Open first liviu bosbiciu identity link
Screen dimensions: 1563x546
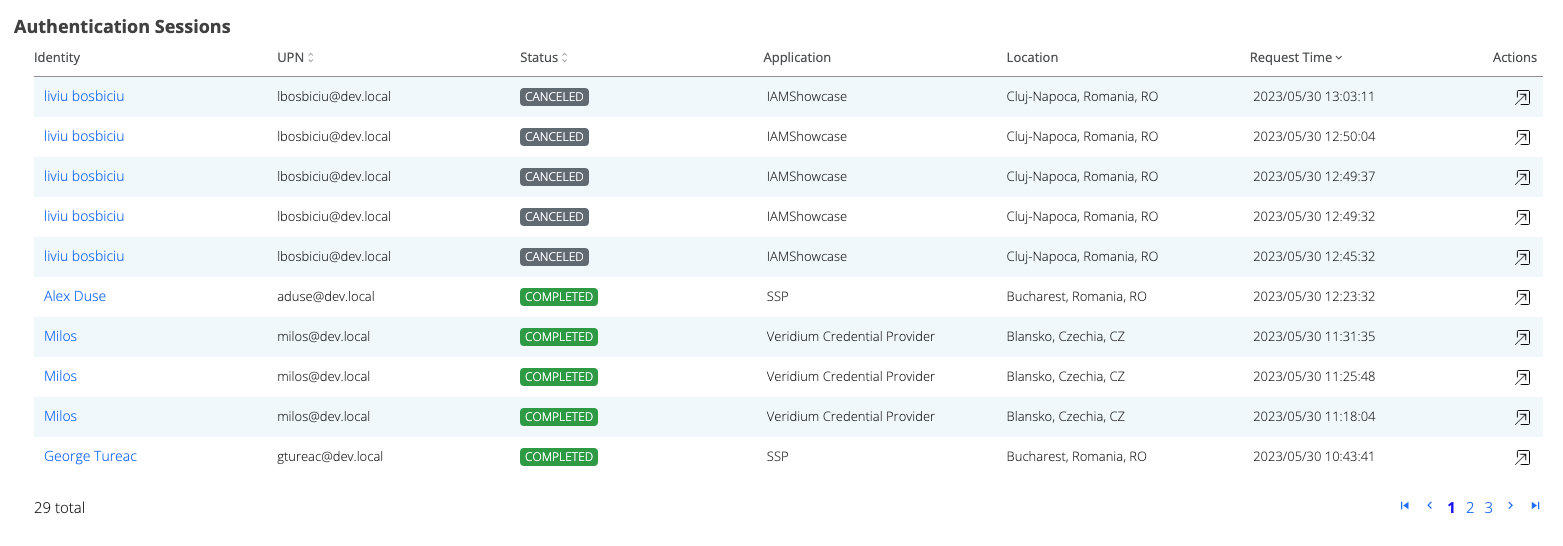coord(84,97)
